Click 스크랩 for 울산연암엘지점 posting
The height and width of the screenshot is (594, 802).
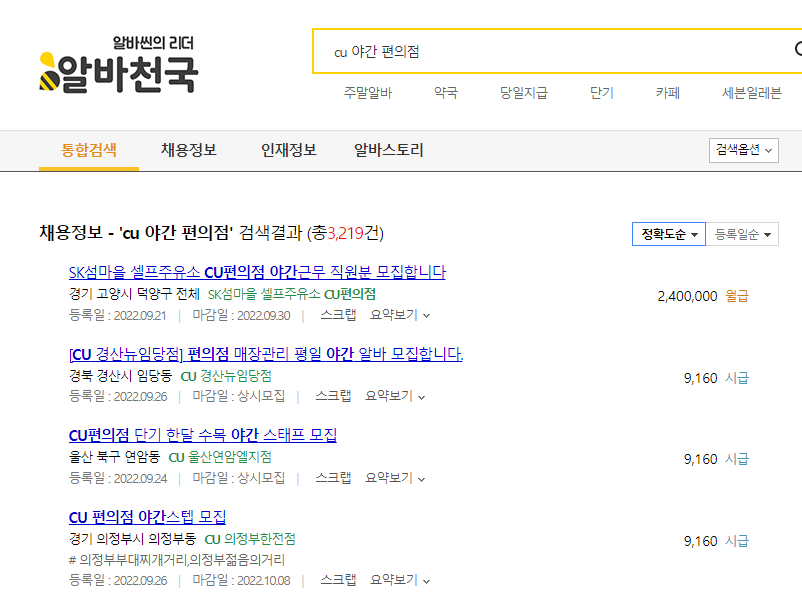point(333,478)
